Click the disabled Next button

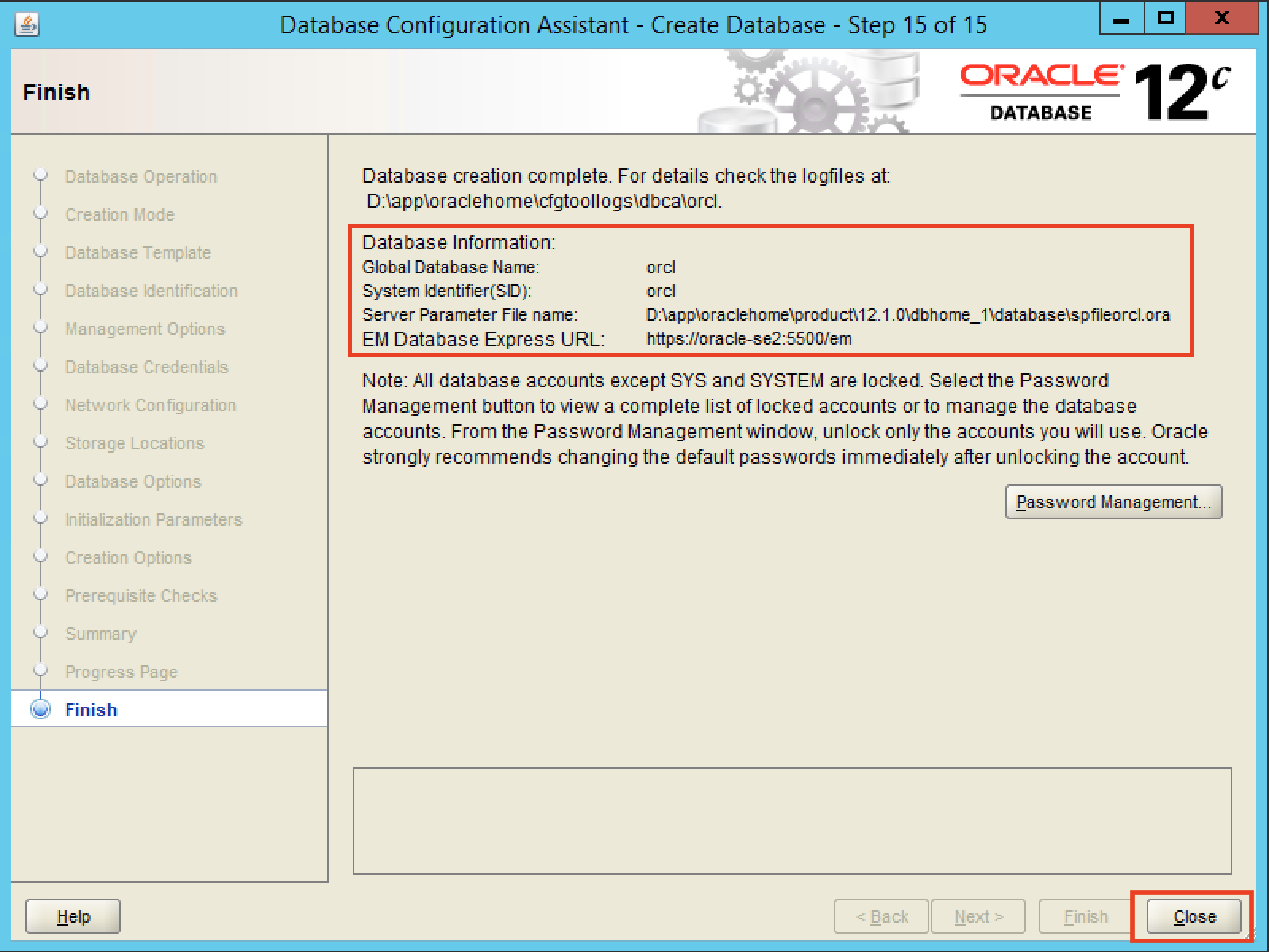[978, 916]
